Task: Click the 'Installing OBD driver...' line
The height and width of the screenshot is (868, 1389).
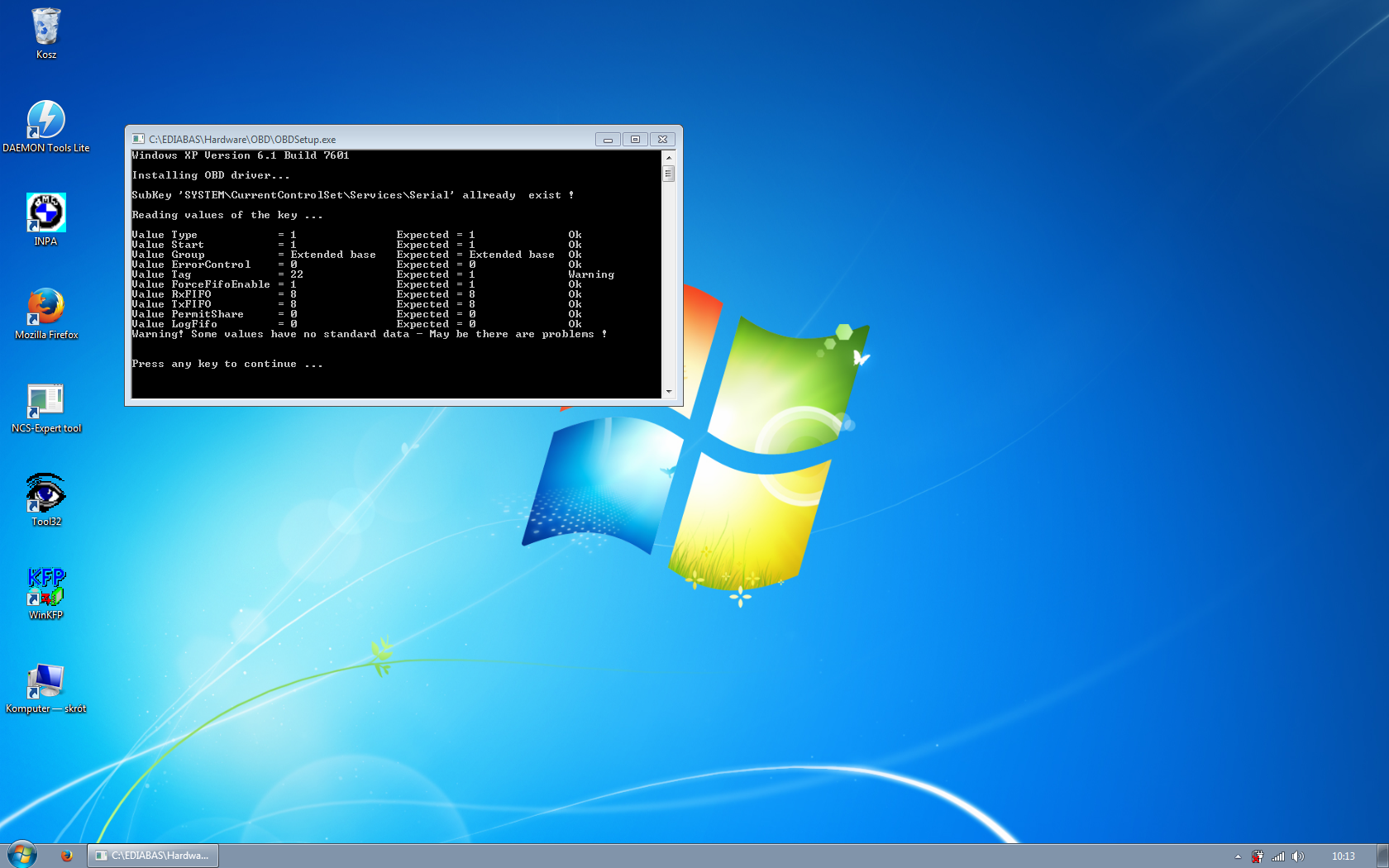Action: [211, 175]
